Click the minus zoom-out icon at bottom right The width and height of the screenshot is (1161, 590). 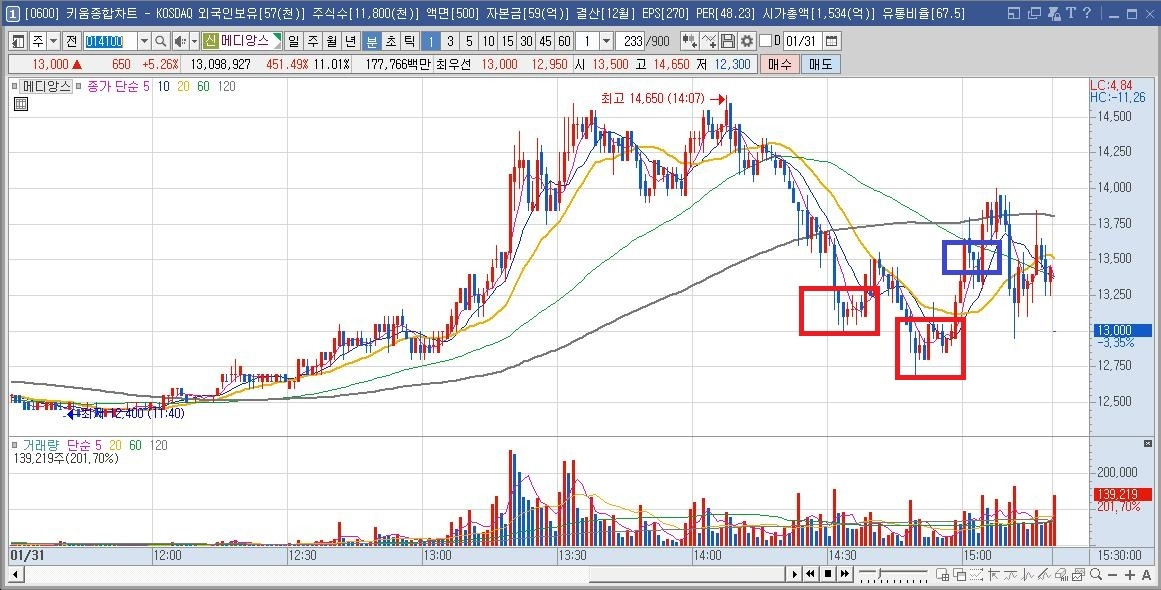pyautogui.click(x=1113, y=574)
